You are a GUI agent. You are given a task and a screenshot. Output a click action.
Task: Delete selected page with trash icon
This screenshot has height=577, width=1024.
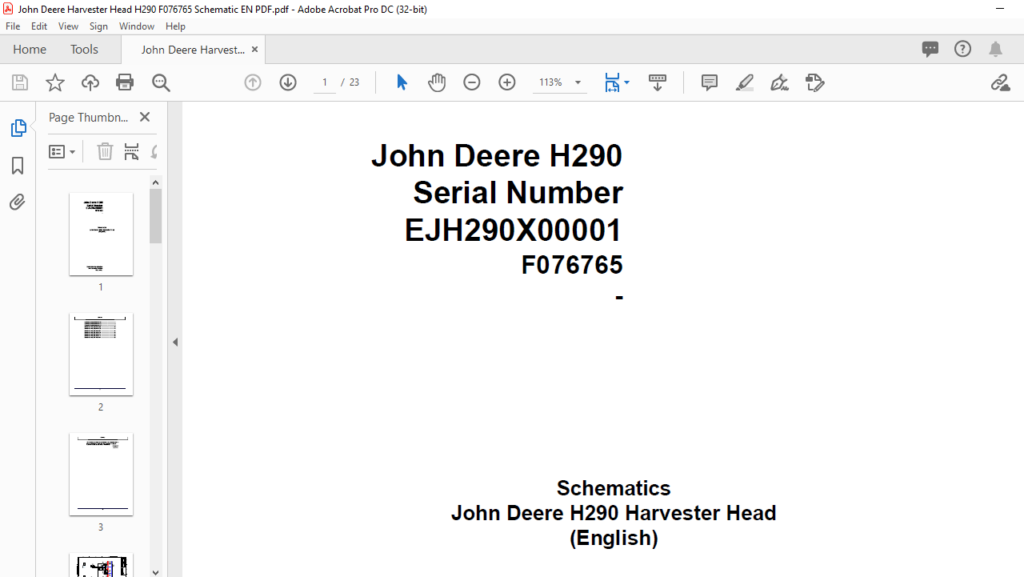point(104,151)
